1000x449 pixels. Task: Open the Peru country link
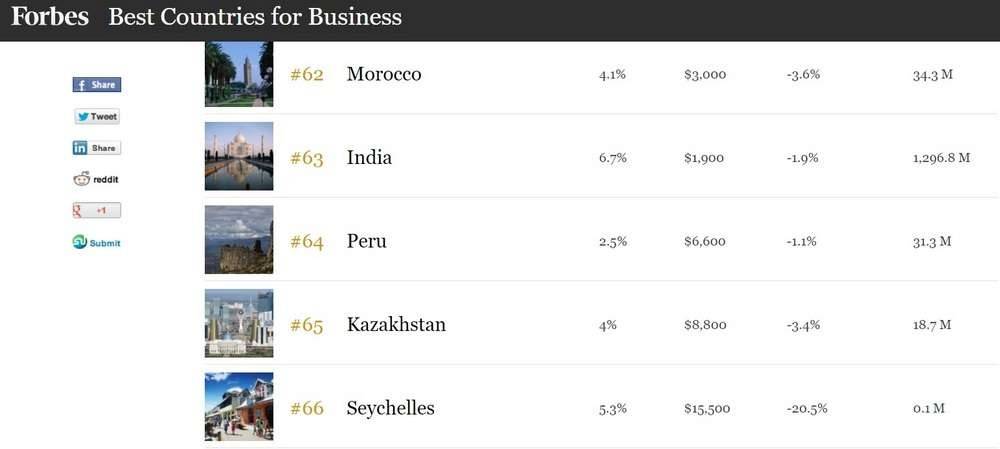[366, 242]
